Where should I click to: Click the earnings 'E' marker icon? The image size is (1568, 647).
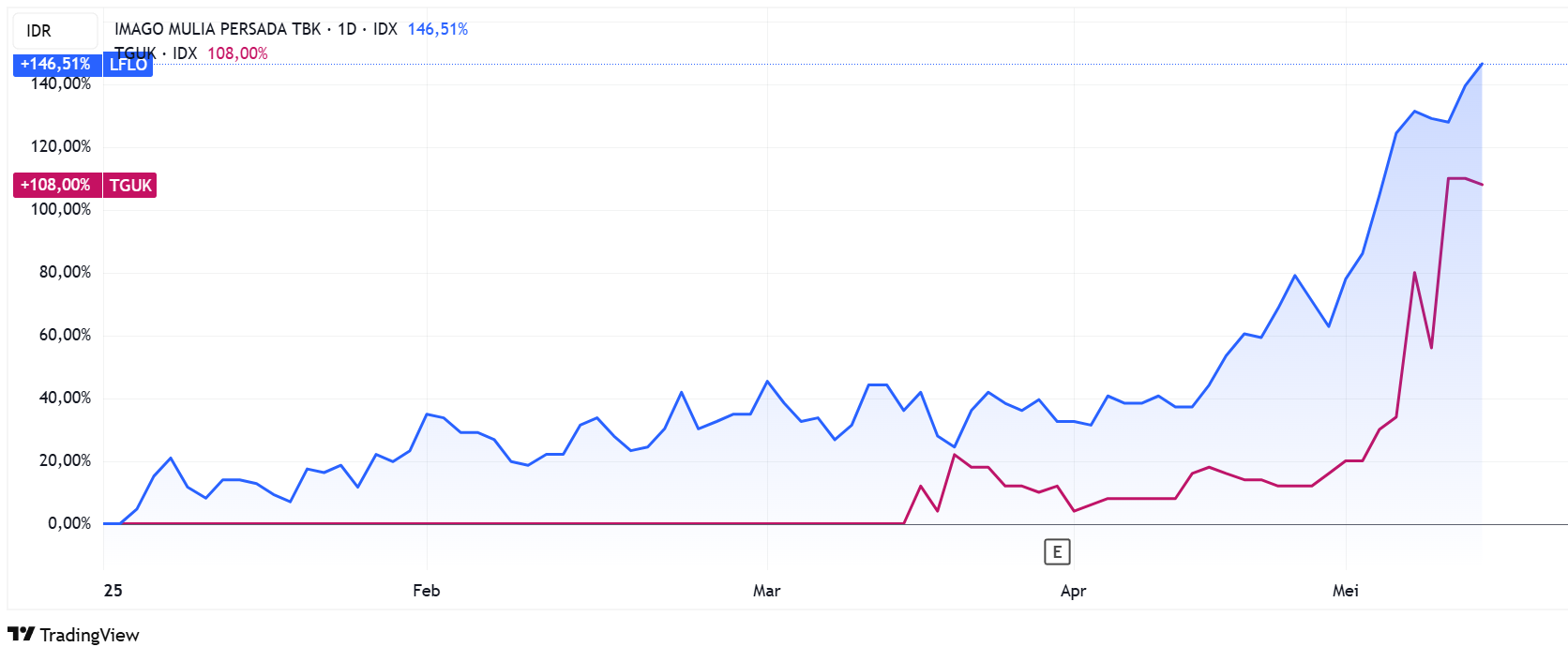[1057, 552]
